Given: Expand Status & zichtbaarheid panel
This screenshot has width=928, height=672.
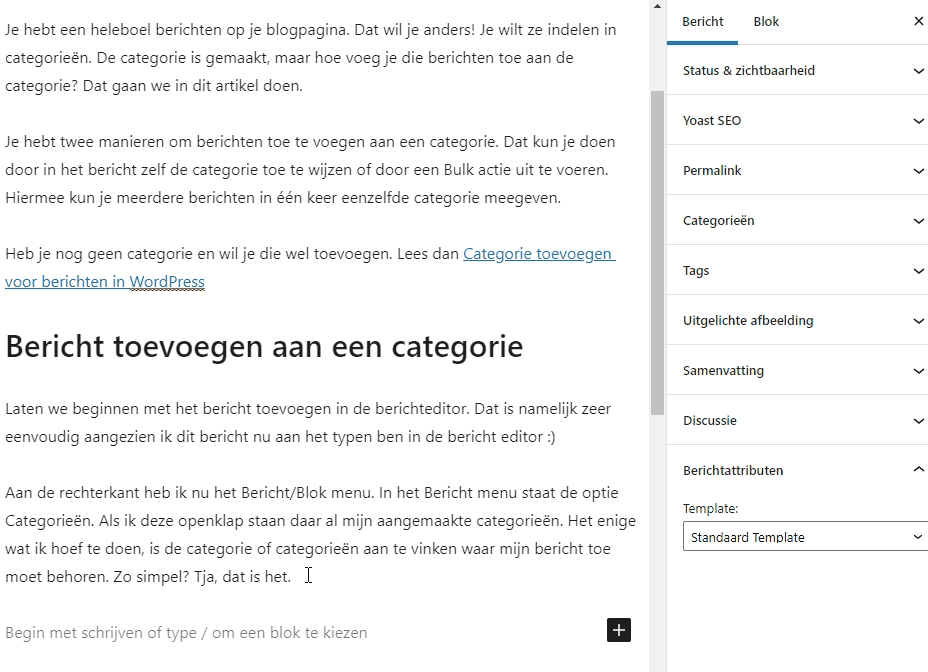Looking at the screenshot, I should [x=749, y=71].
